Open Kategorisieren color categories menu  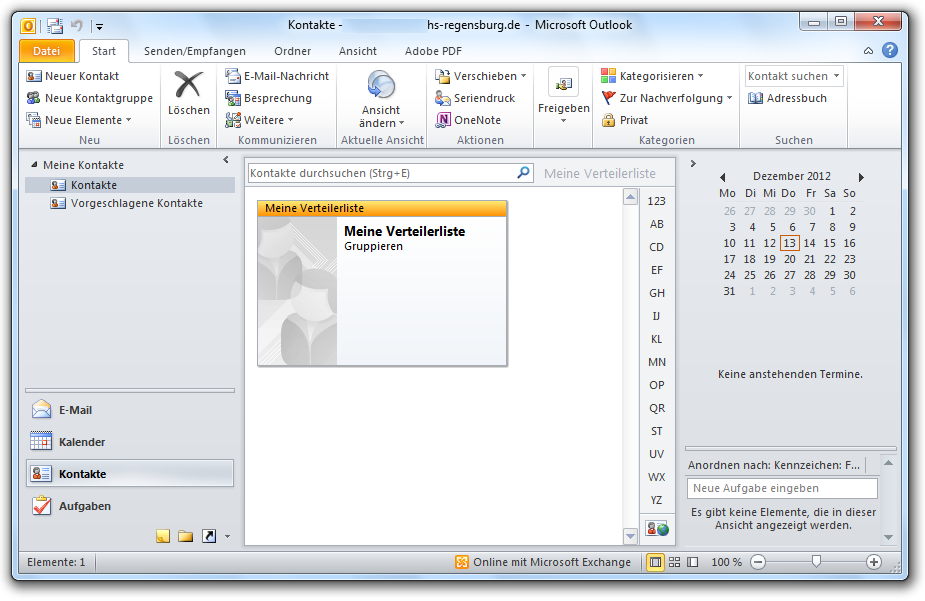(x=652, y=76)
